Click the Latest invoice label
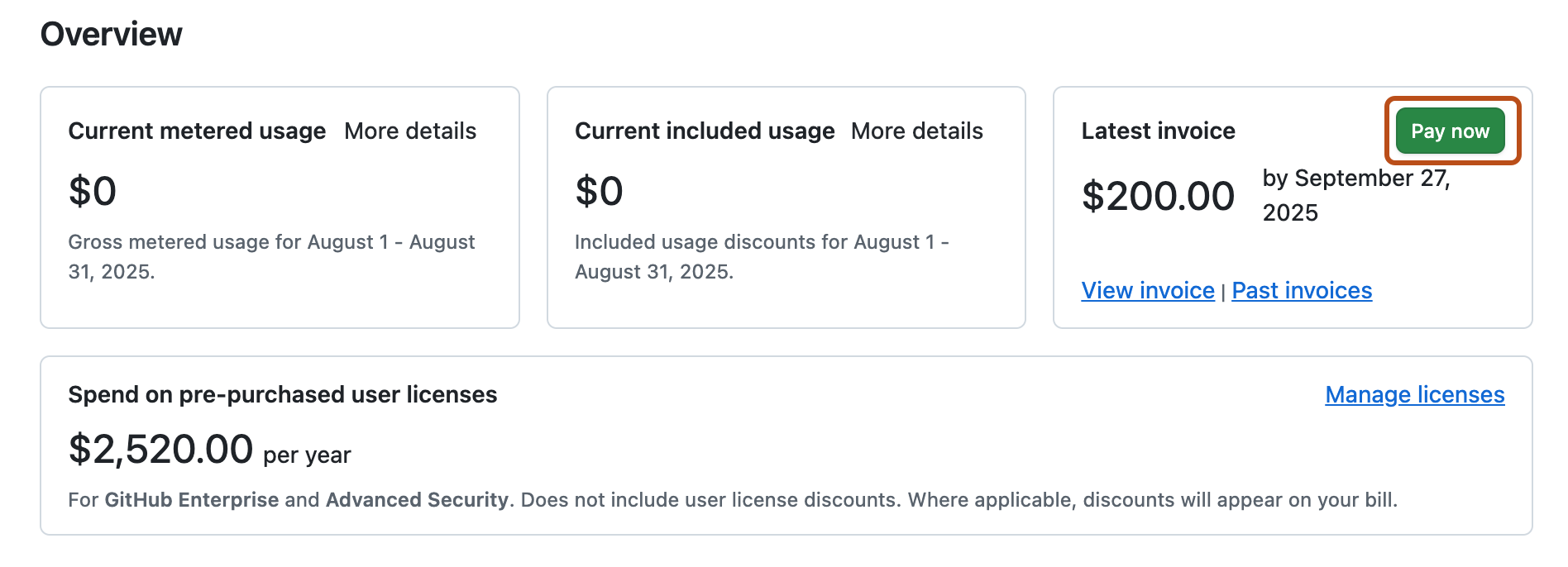Image resolution: width=1568 pixels, height=567 pixels. (1158, 131)
